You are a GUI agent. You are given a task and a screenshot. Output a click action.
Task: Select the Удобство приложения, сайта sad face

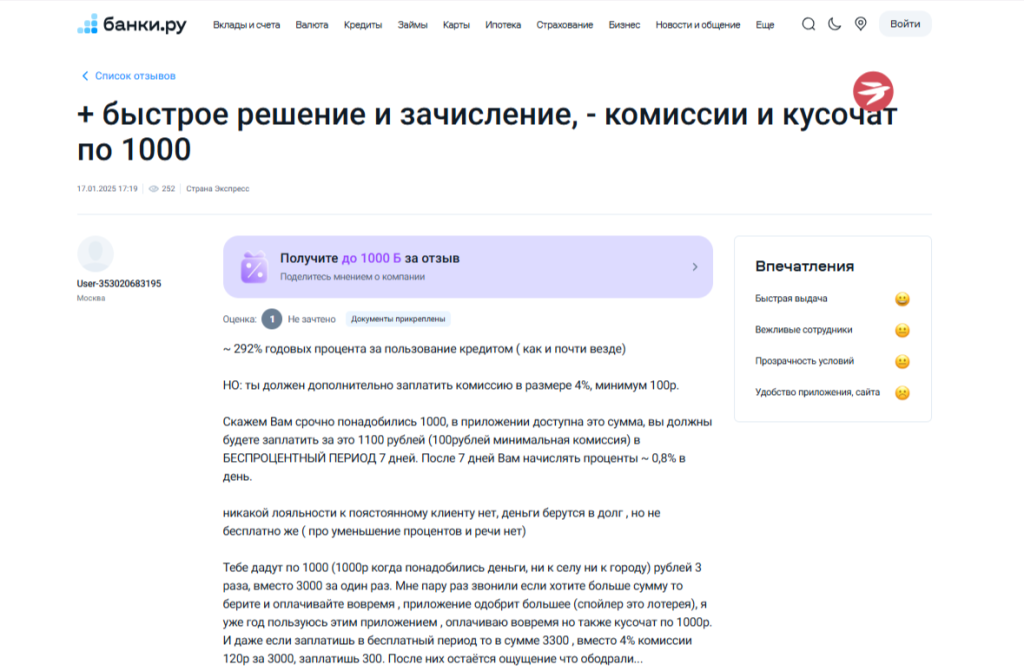click(x=902, y=393)
